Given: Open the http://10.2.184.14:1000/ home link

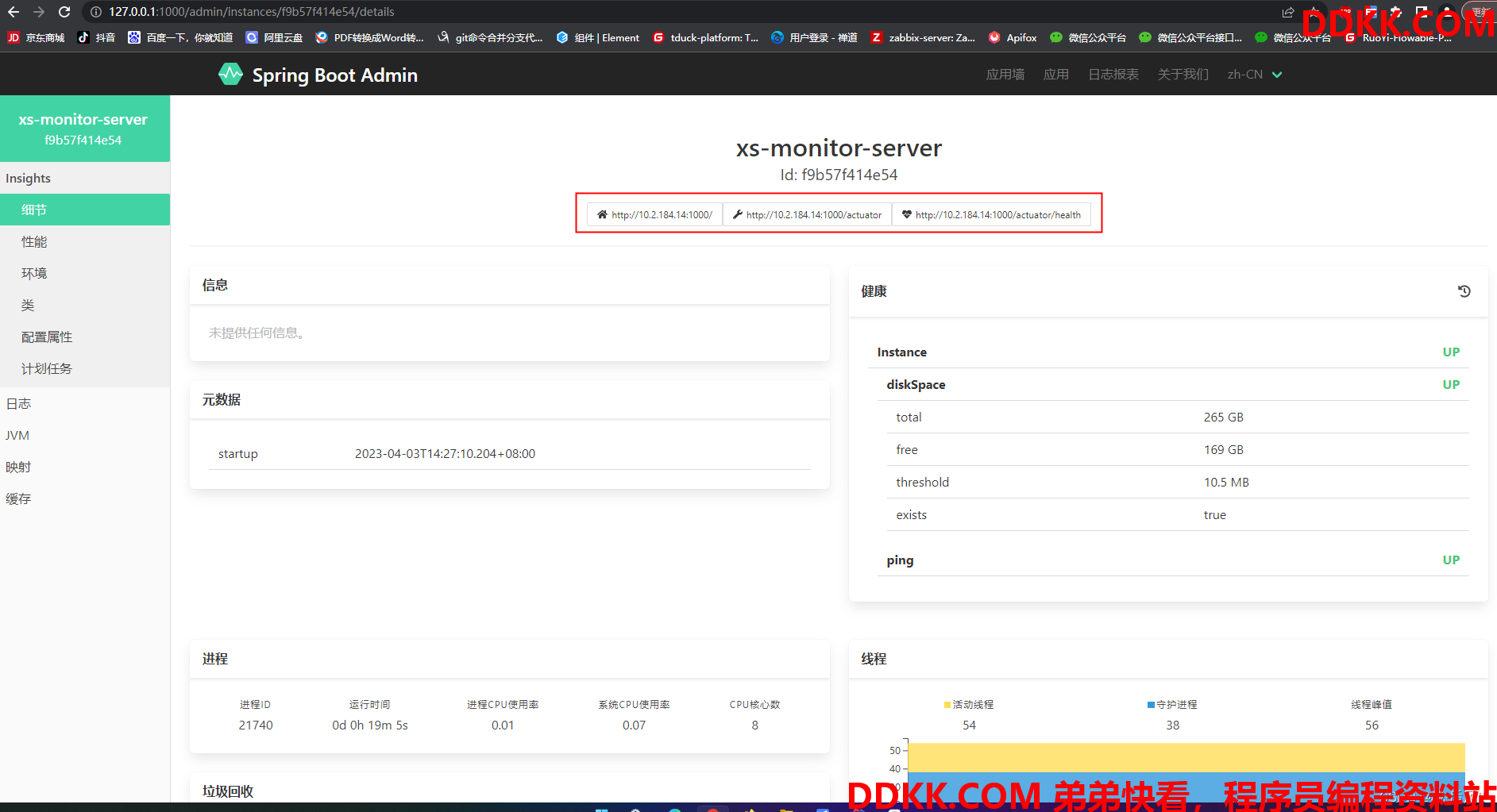Looking at the screenshot, I should (x=655, y=214).
